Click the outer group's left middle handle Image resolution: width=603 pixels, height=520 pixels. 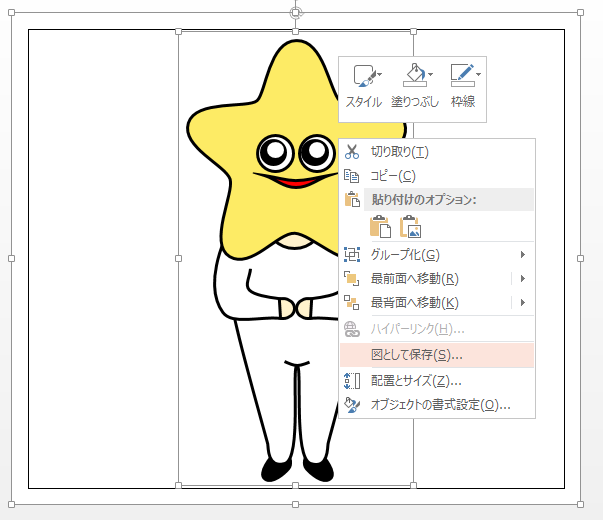12,258
